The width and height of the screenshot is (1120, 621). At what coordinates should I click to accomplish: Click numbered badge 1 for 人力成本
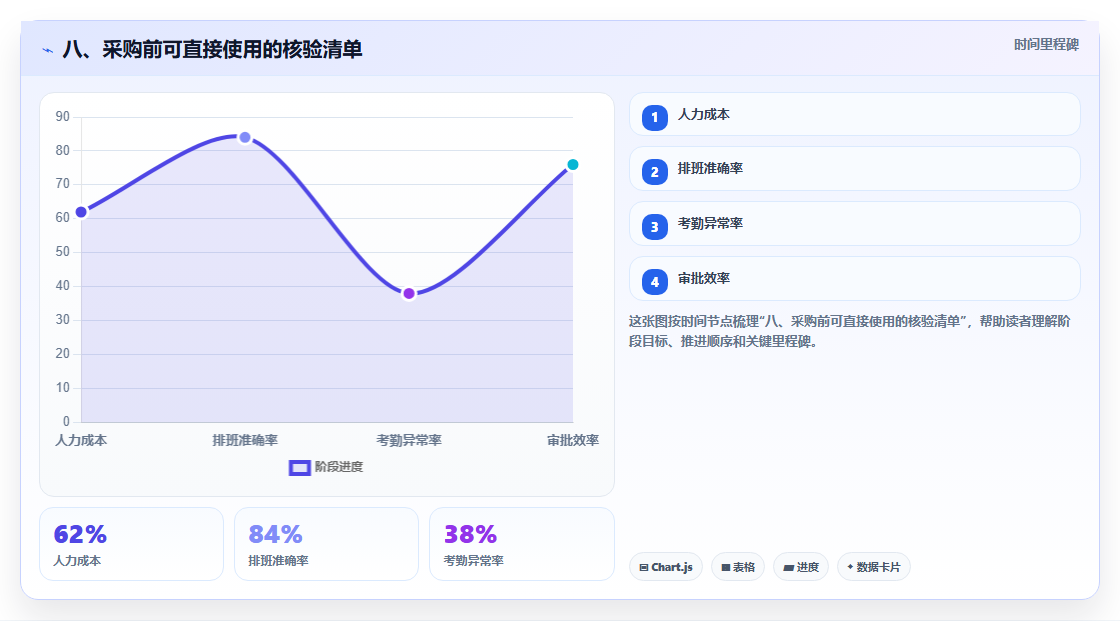click(x=654, y=117)
